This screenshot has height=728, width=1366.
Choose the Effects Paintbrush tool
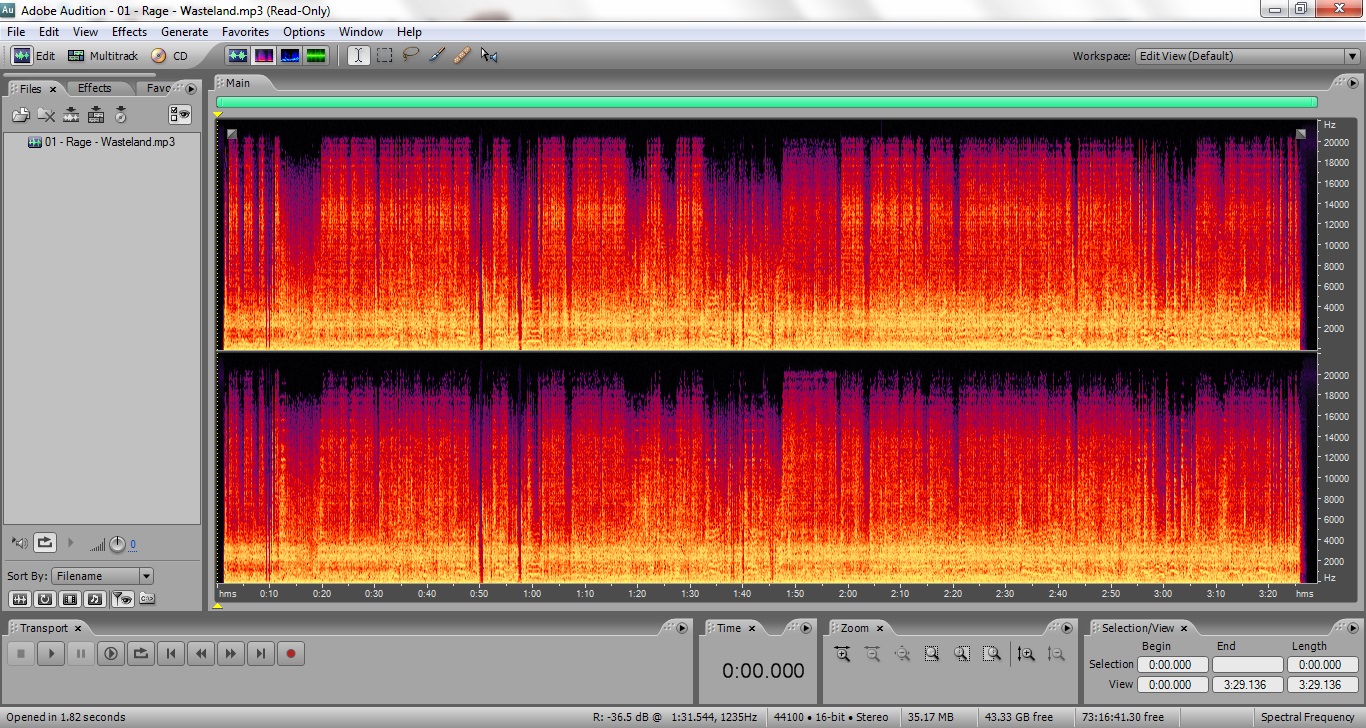click(x=436, y=56)
